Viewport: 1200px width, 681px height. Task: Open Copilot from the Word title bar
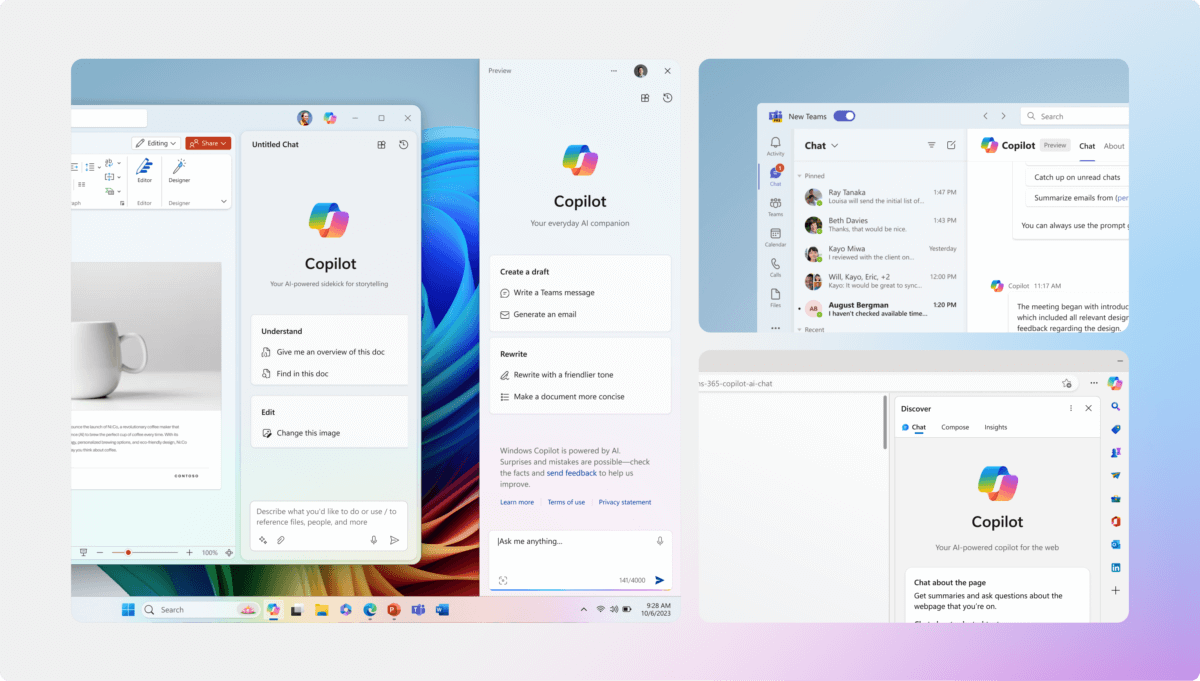pyautogui.click(x=330, y=118)
